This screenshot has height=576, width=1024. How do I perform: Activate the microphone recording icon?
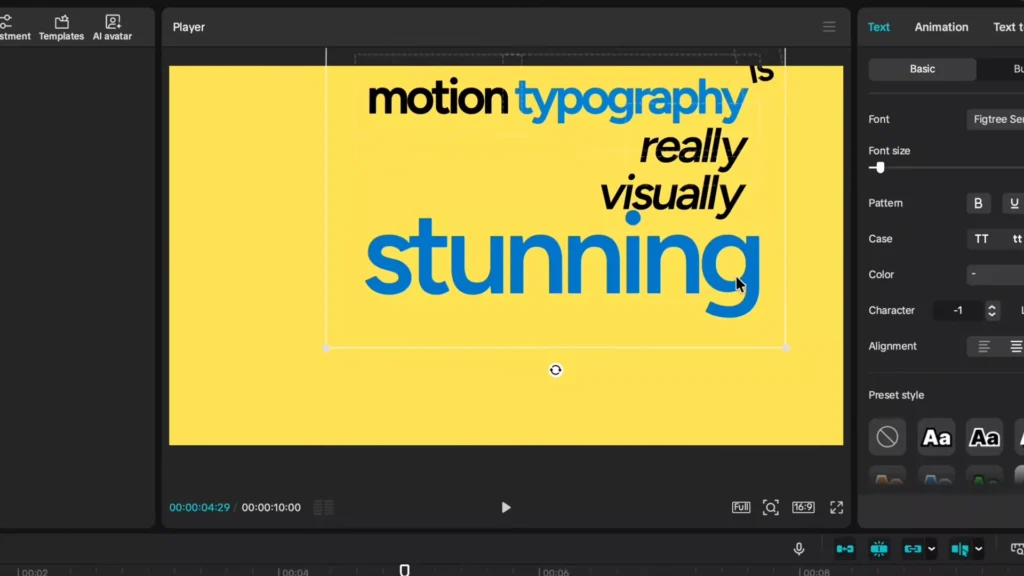coord(798,548)
